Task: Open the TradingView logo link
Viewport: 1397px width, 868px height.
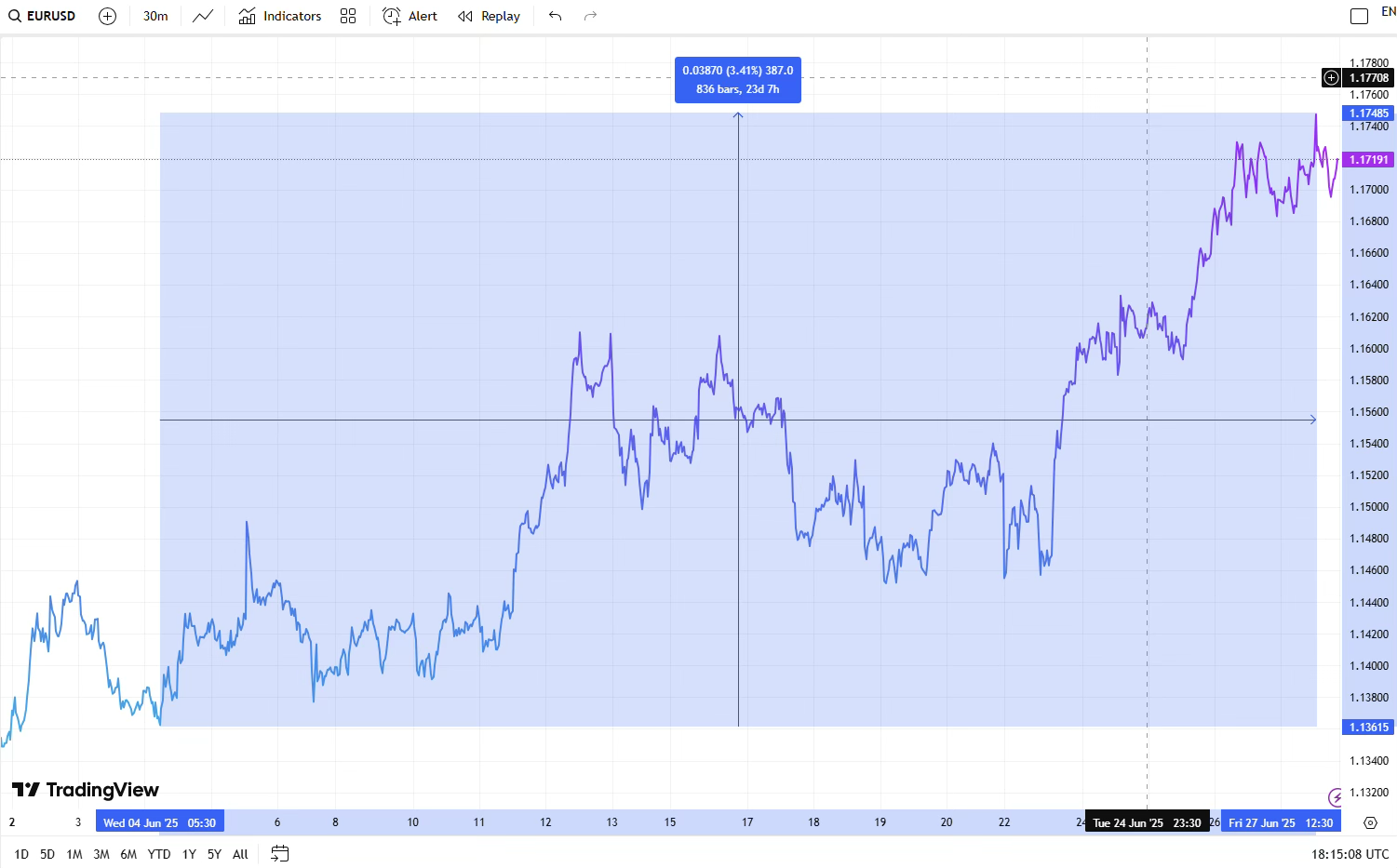Action: 86,790
